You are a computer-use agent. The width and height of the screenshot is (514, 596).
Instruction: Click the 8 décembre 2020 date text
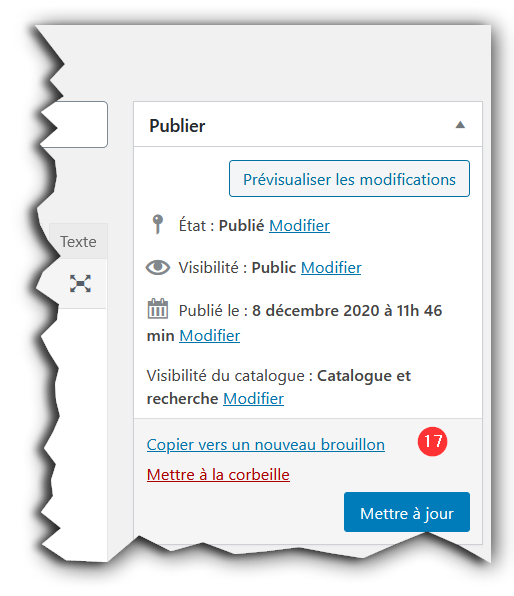coord(316,311)
